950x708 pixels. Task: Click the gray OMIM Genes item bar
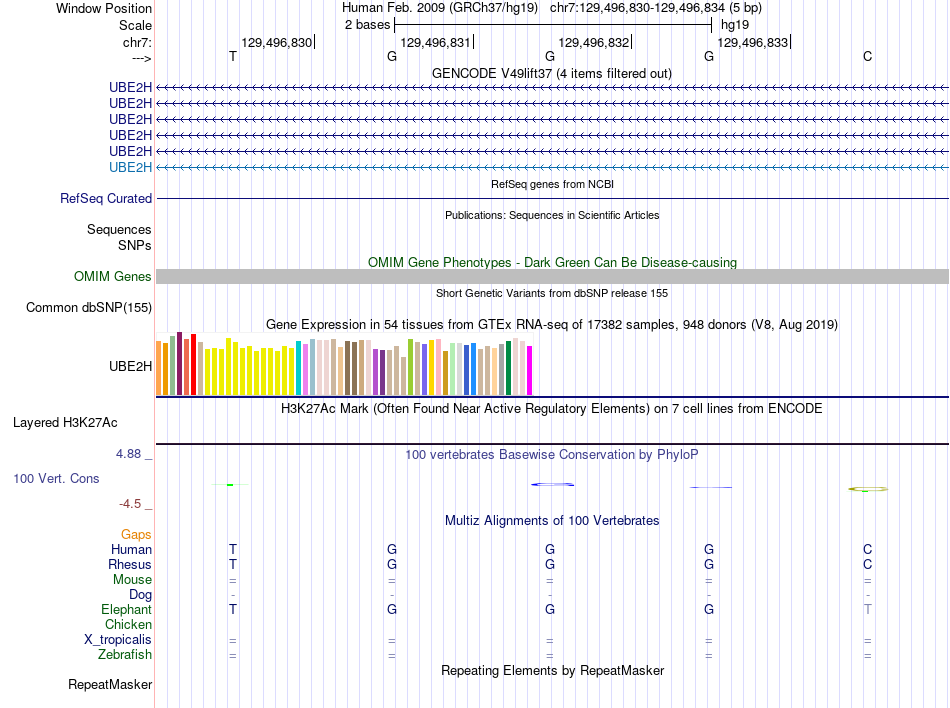[552, 277]
